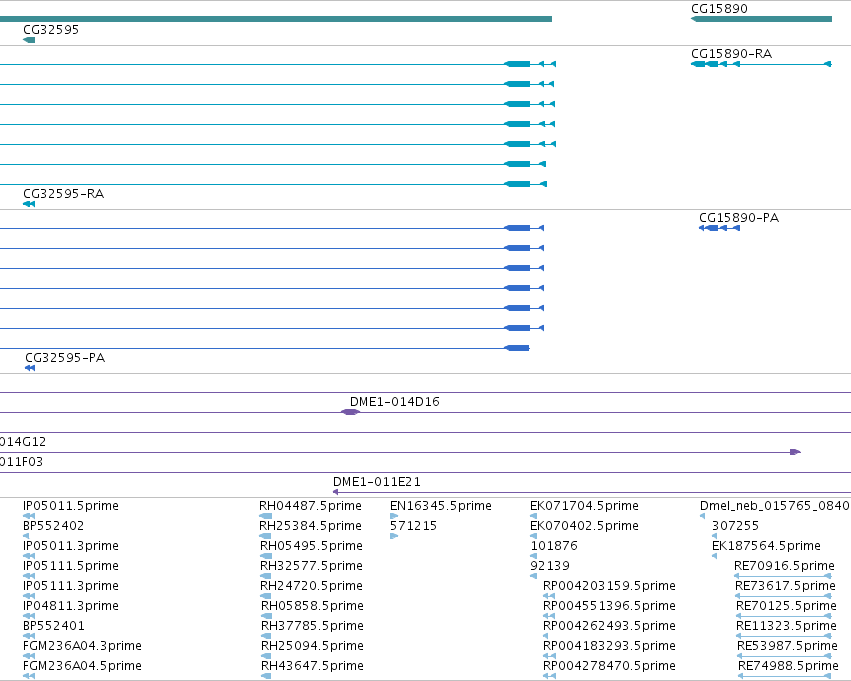The image size is (851, 681).
Task: Select RP004278470.5prime EST label
Action: coord(609,666)
